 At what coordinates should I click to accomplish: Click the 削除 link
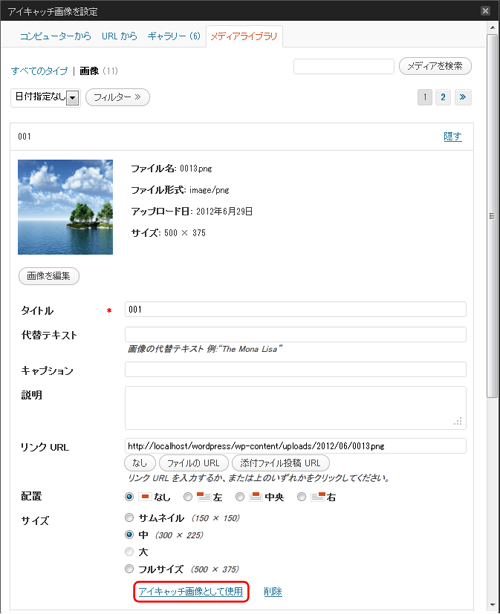(x=273, y=591)
